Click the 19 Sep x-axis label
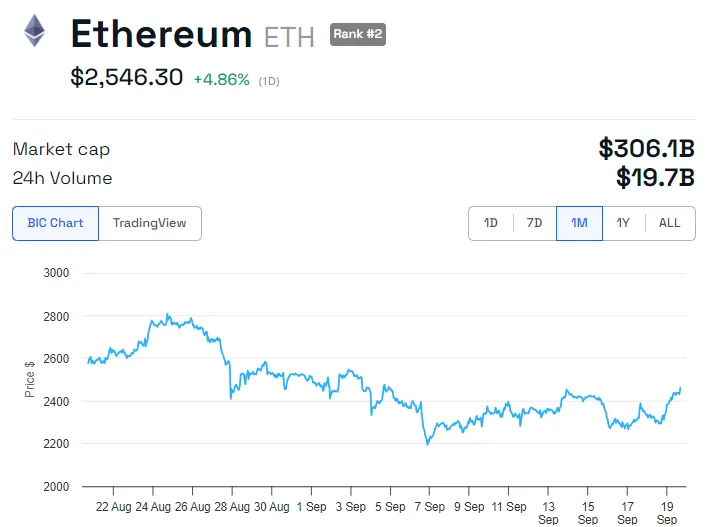 click(x=667, y=513)
